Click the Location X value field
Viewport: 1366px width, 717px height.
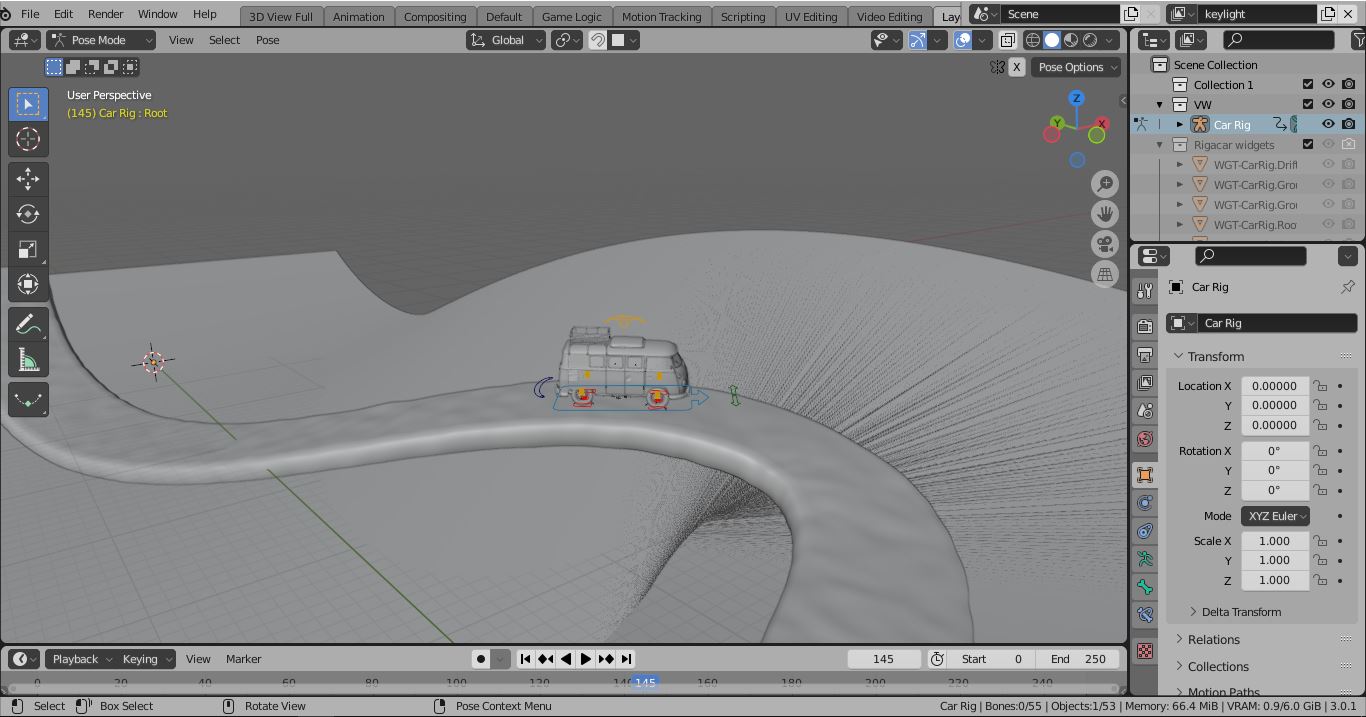[1275, 386]
